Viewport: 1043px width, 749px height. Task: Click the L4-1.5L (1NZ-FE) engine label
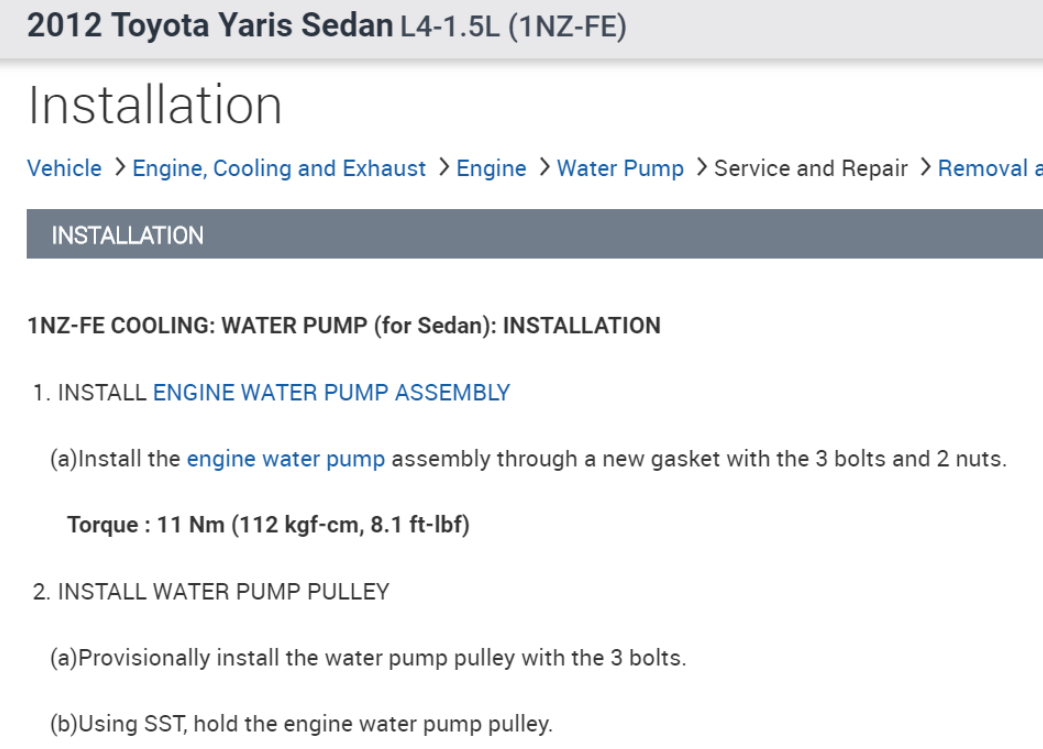(x=513, y=27)
